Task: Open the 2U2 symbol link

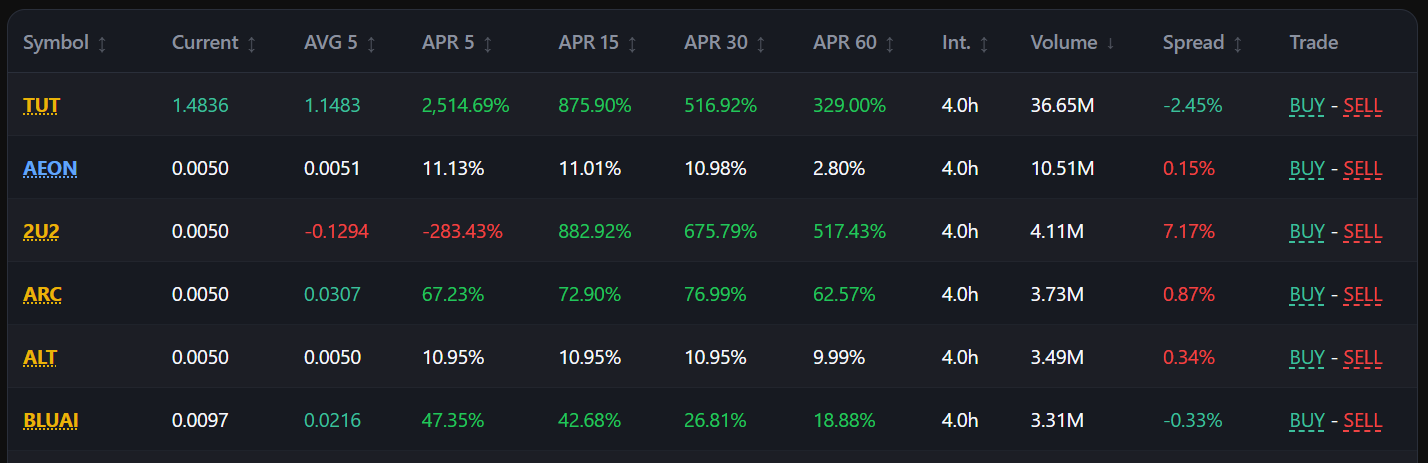Action: [x=42, y=231]
